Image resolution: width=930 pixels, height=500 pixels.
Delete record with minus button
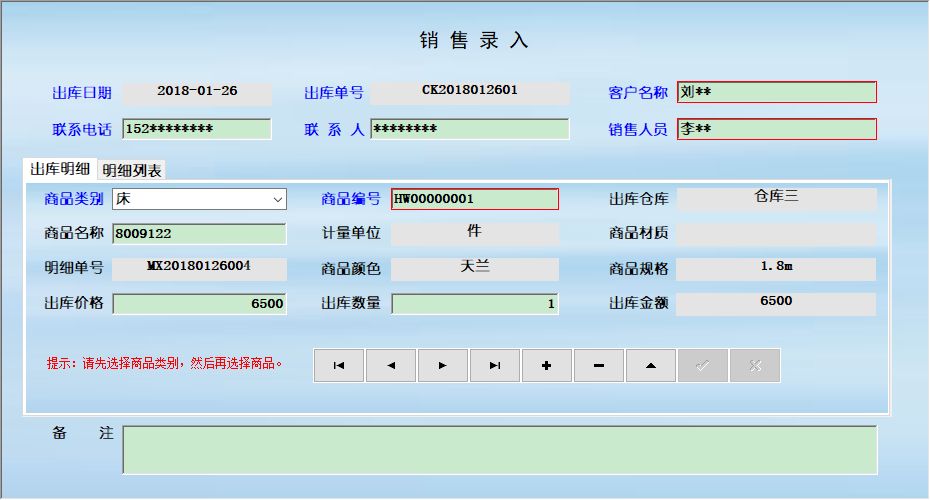599,366
